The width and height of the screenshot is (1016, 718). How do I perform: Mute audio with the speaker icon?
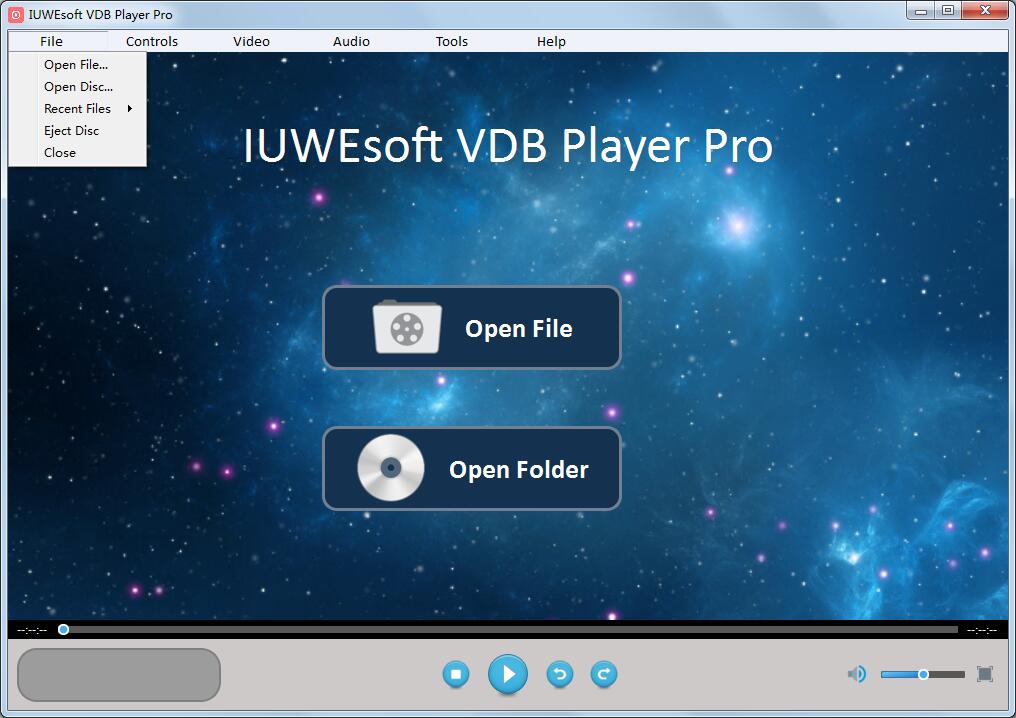point(857,675)
